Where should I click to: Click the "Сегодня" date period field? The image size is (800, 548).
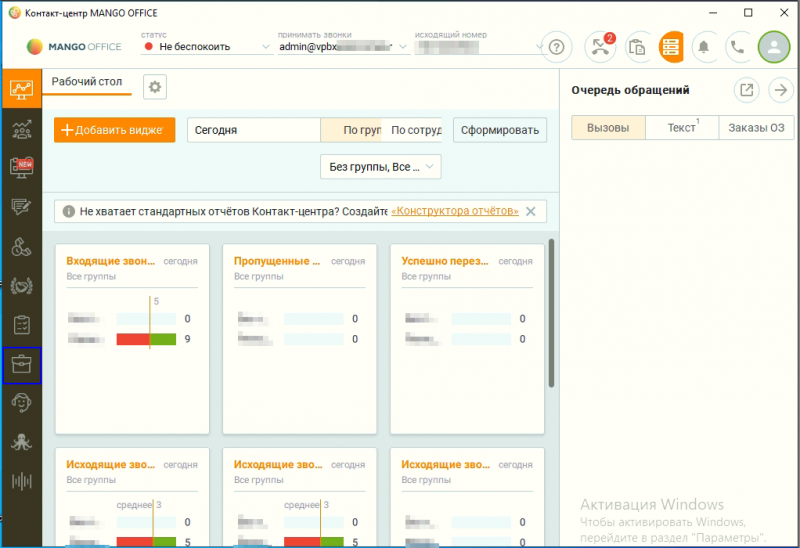click(x=252, y=130)
